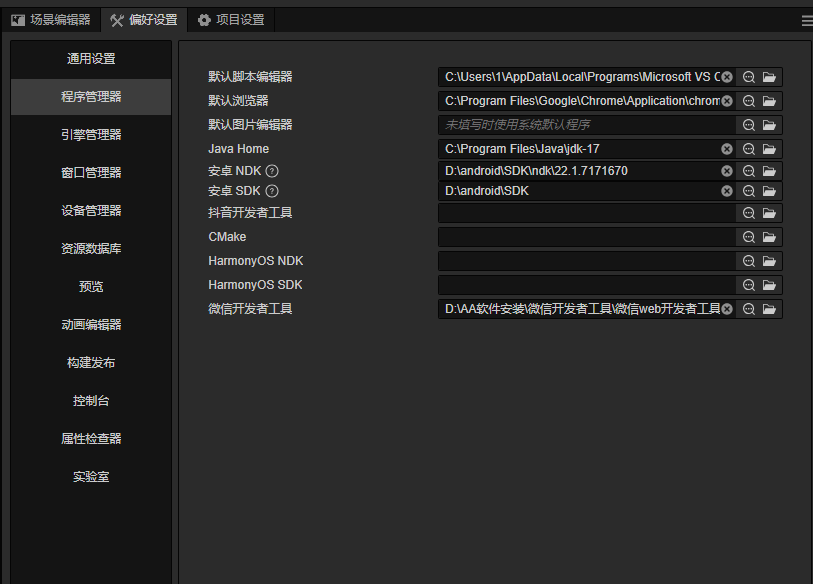Open 动画编辑器 section
This screenshot has width=813, height=584.
click(x=91, y=325)
